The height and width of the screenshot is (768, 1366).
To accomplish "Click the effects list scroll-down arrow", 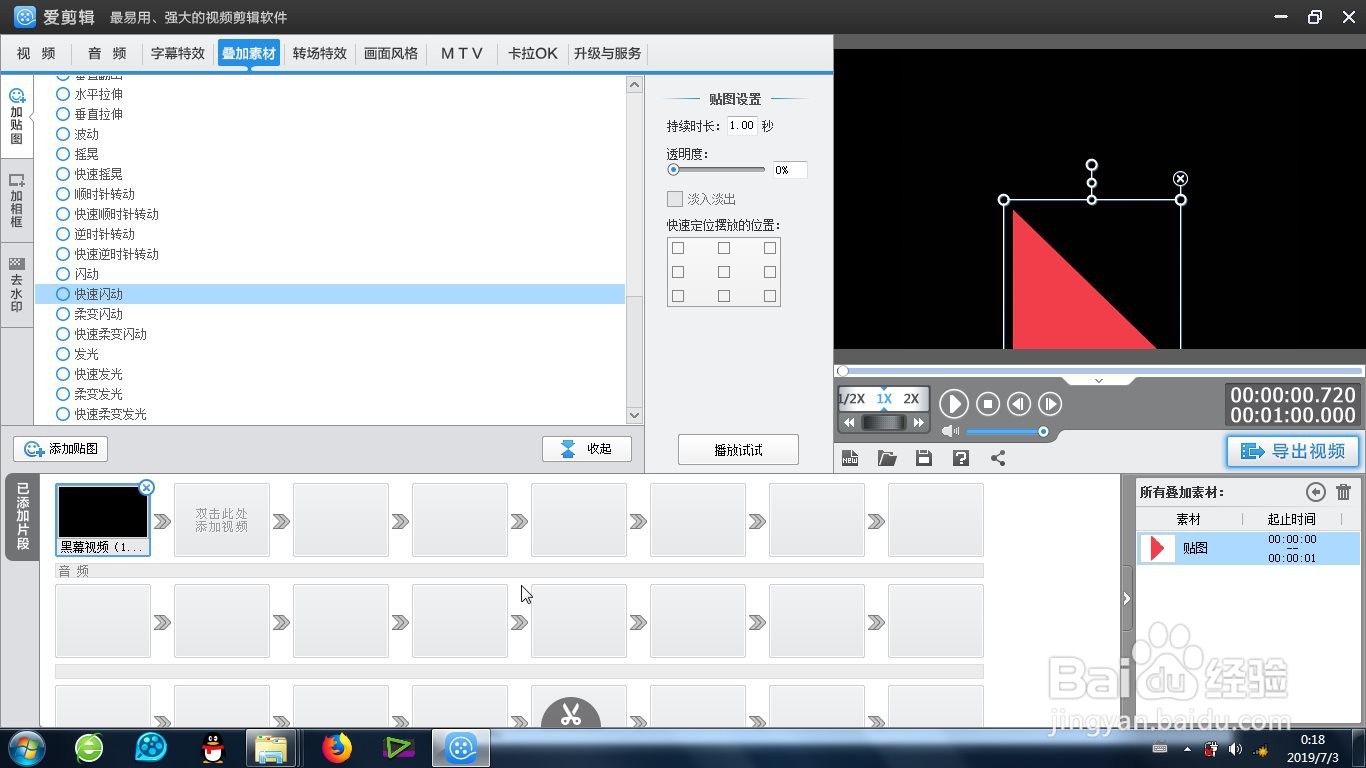I will (634, 414).
